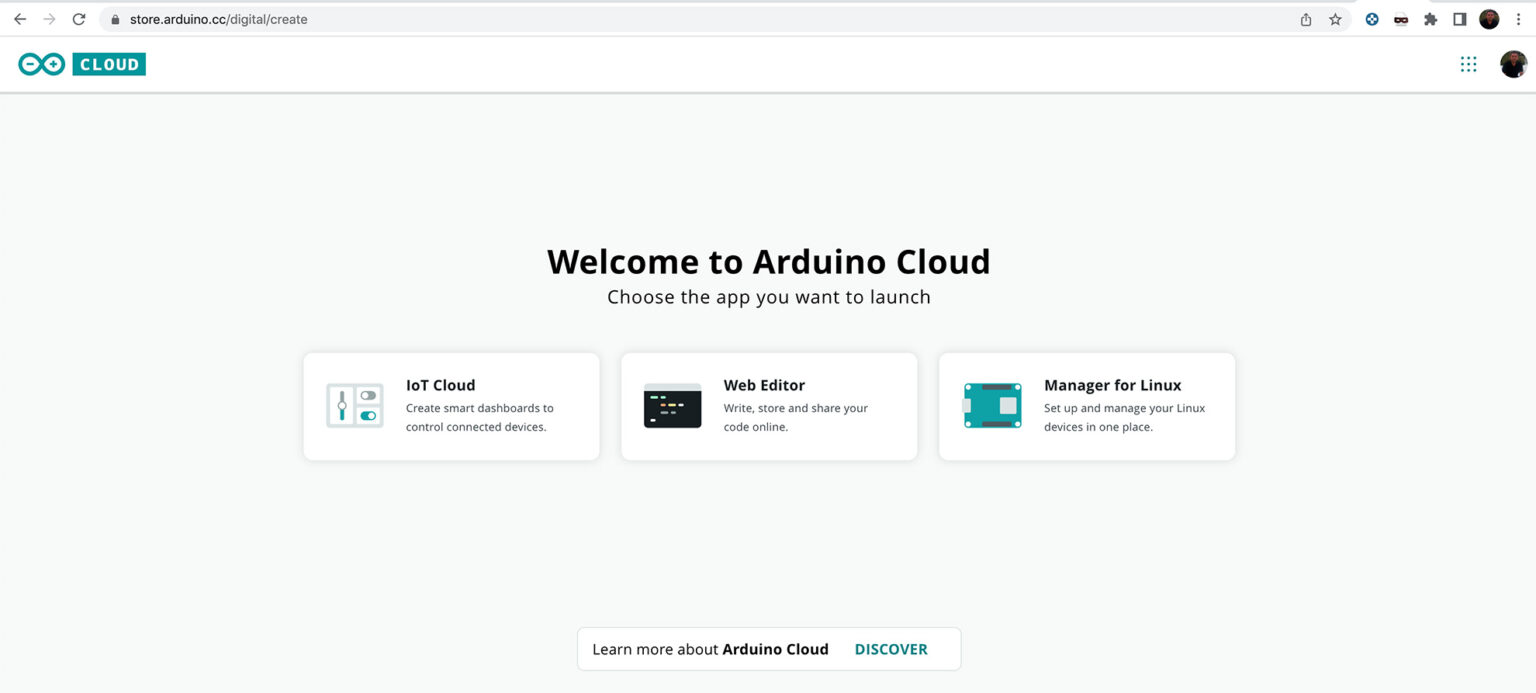Open the Arduino account avatar menu
1536x693 pixels.
(x=1513, y=64)
